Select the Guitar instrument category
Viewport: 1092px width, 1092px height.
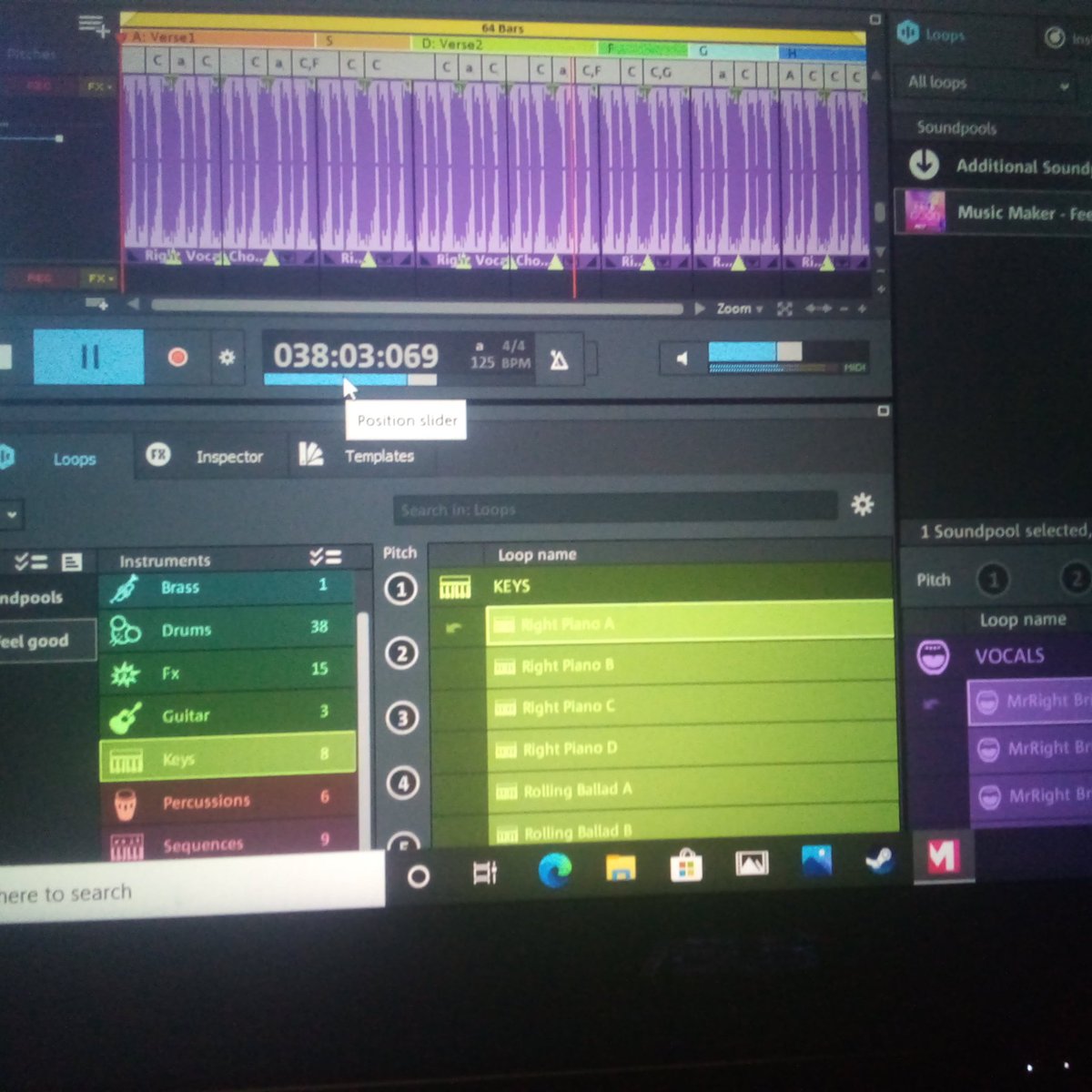click(x=226, y=714)
